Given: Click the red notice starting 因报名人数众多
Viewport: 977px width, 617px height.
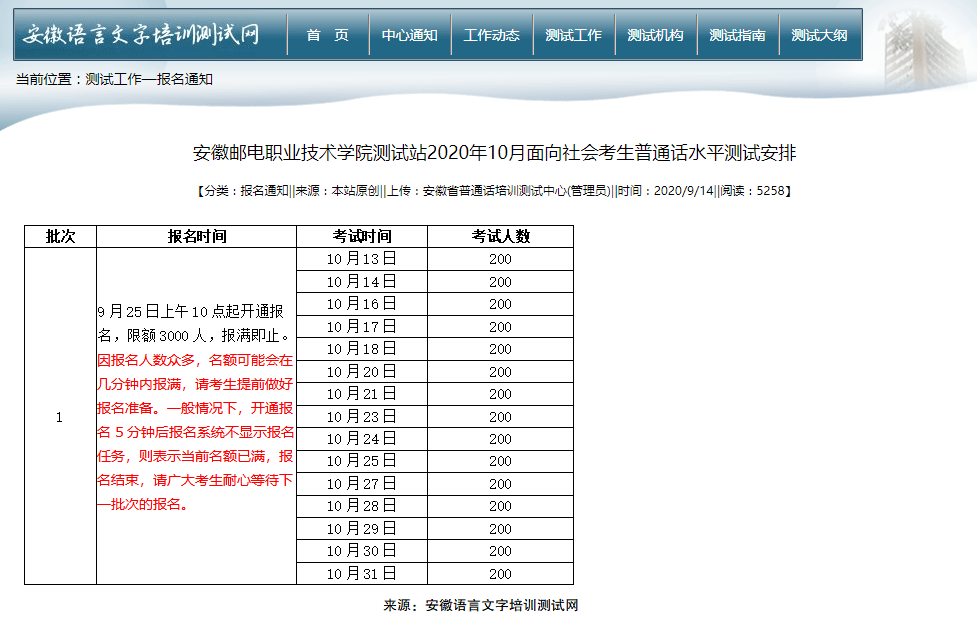Looking at the screenshot, I should [x=195, y=432].
